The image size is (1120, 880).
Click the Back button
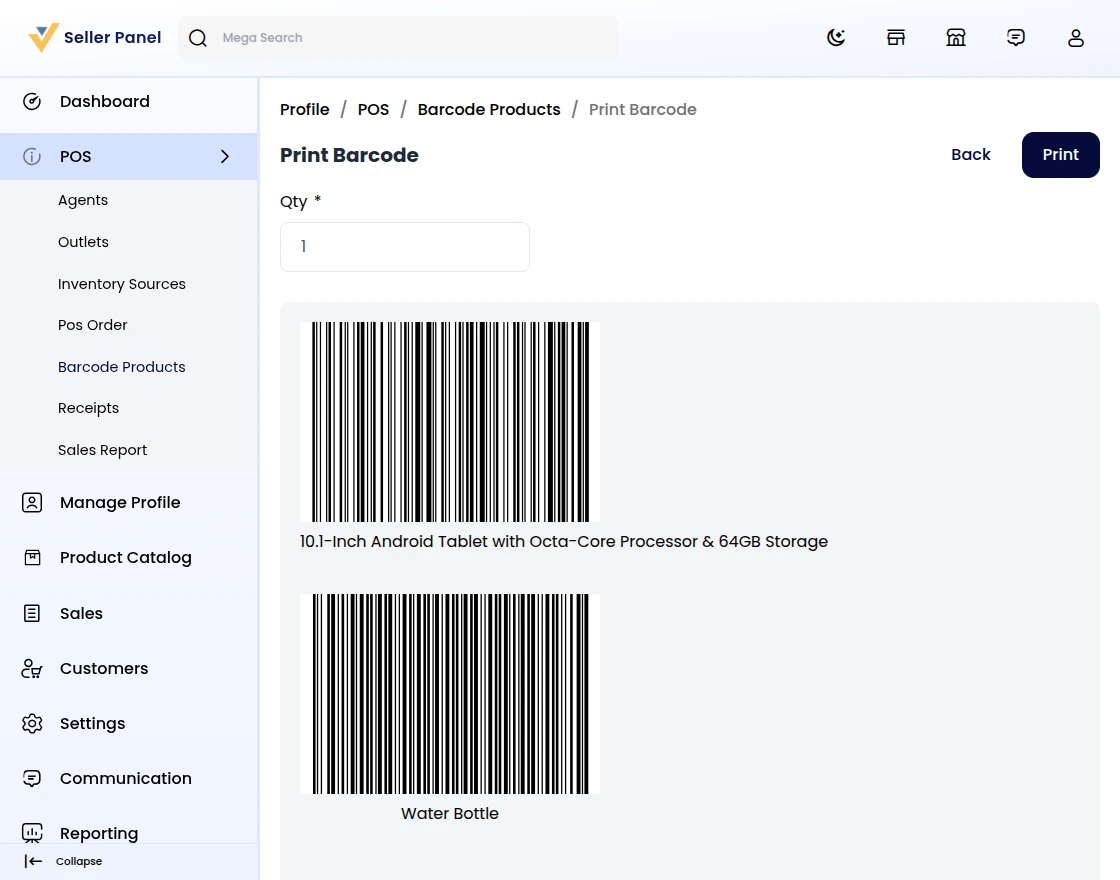971,155
